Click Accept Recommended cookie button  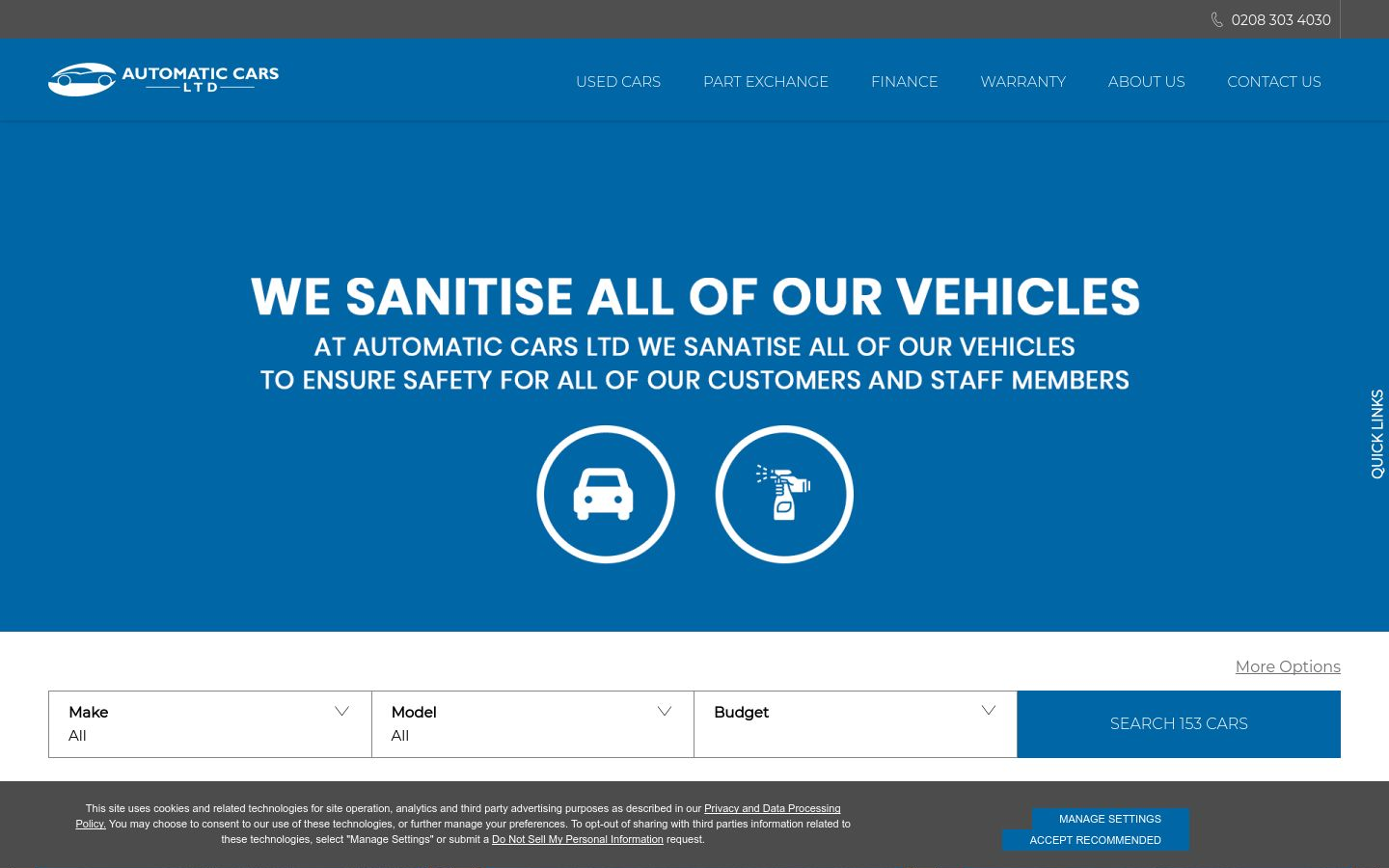tap(1095, 840)
